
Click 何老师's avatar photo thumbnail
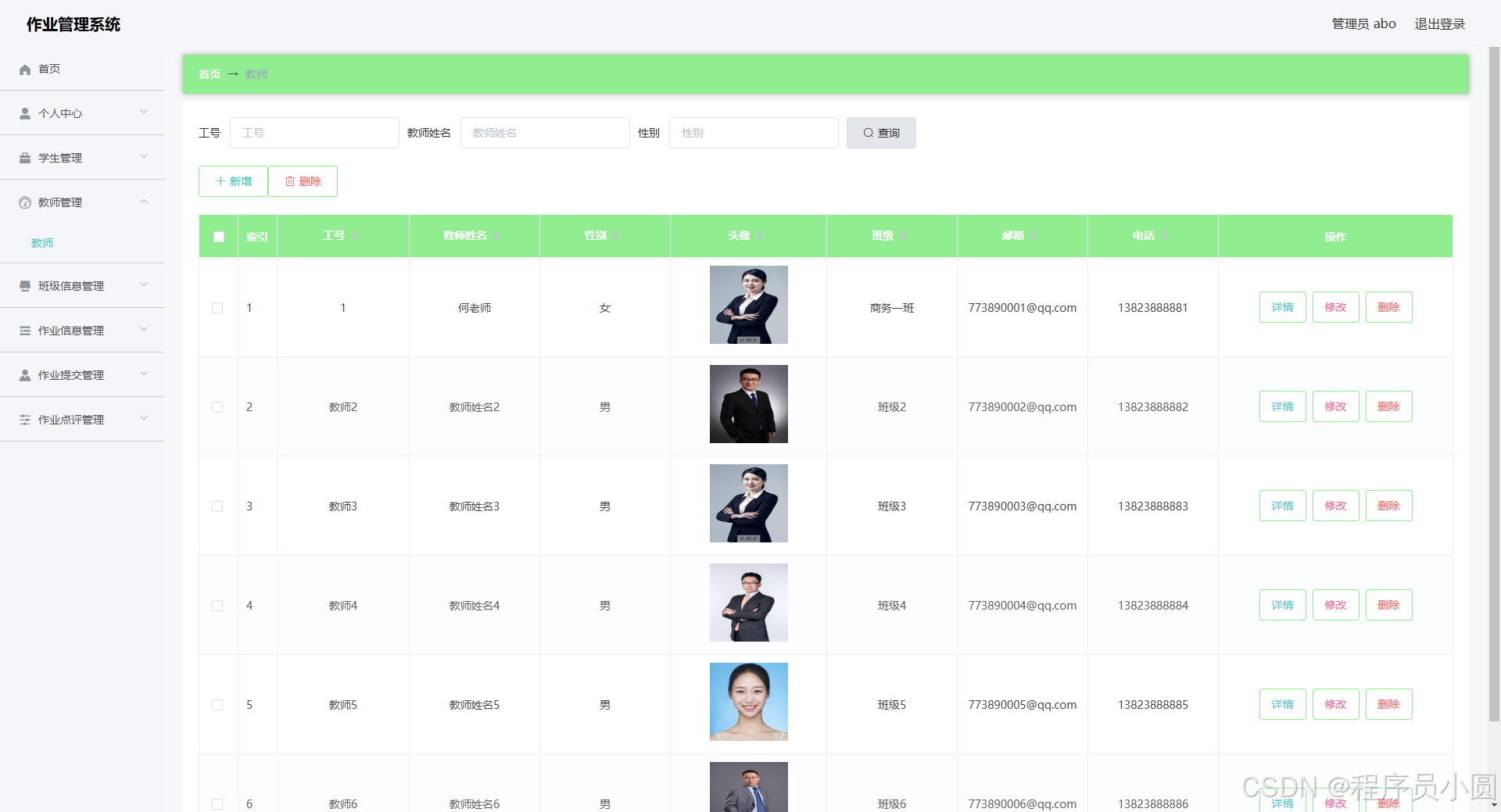[749, 305]
